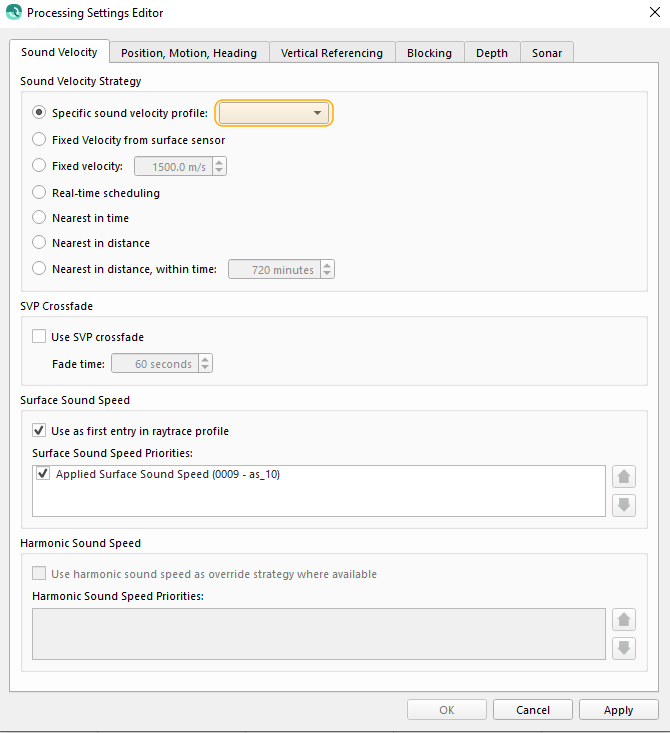
Task: Click harmonic sound speed down arrow
Action: 623,648
